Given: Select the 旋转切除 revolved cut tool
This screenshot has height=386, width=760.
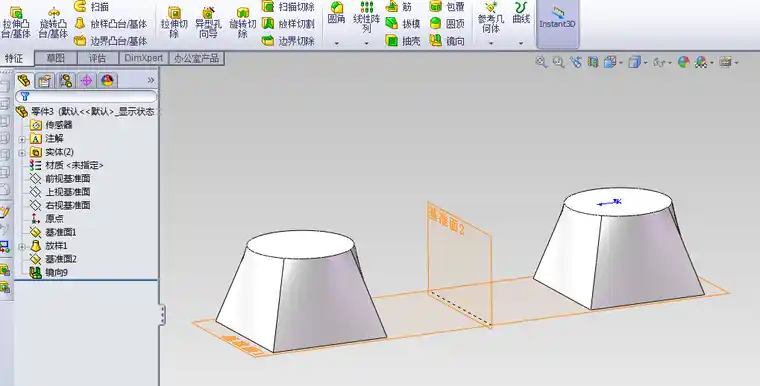Looking at the screenshot, I should pos(242,23).
